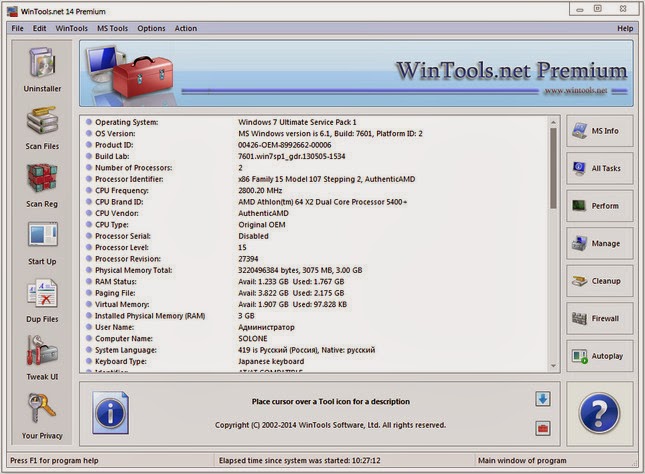Select the Paging File row
Viewport: 645px width, 474px height.
[316, 293]
